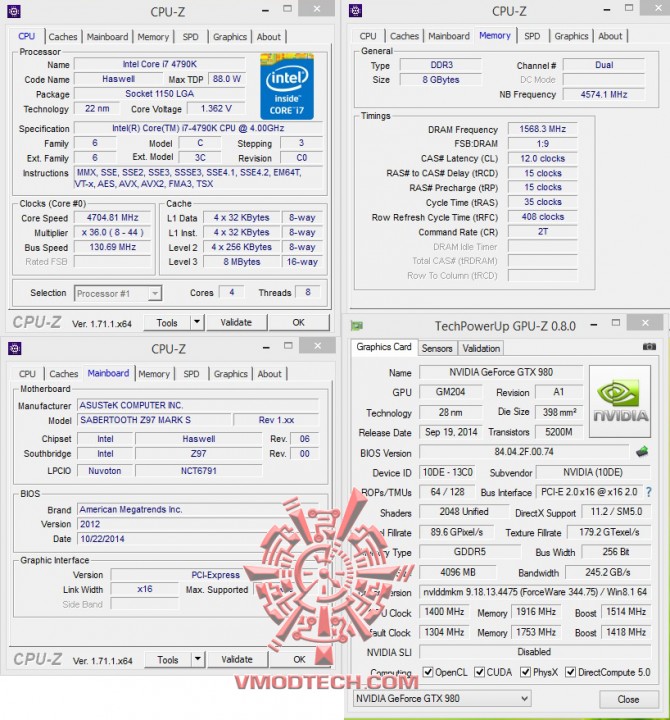This screenshot has height=720, width=670.
Task: Click the Bandwidth 245.2 GB/s value
Action: (x=608, y=573)
